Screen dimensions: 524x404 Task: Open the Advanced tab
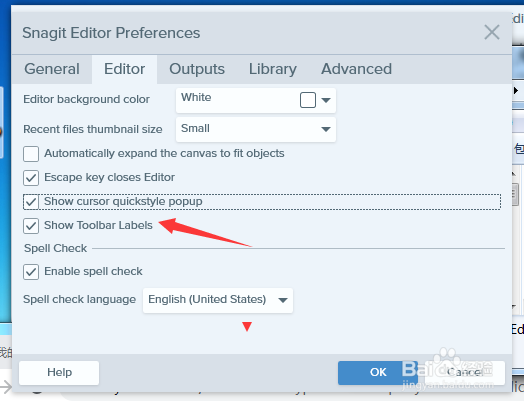tap(356, 69)
